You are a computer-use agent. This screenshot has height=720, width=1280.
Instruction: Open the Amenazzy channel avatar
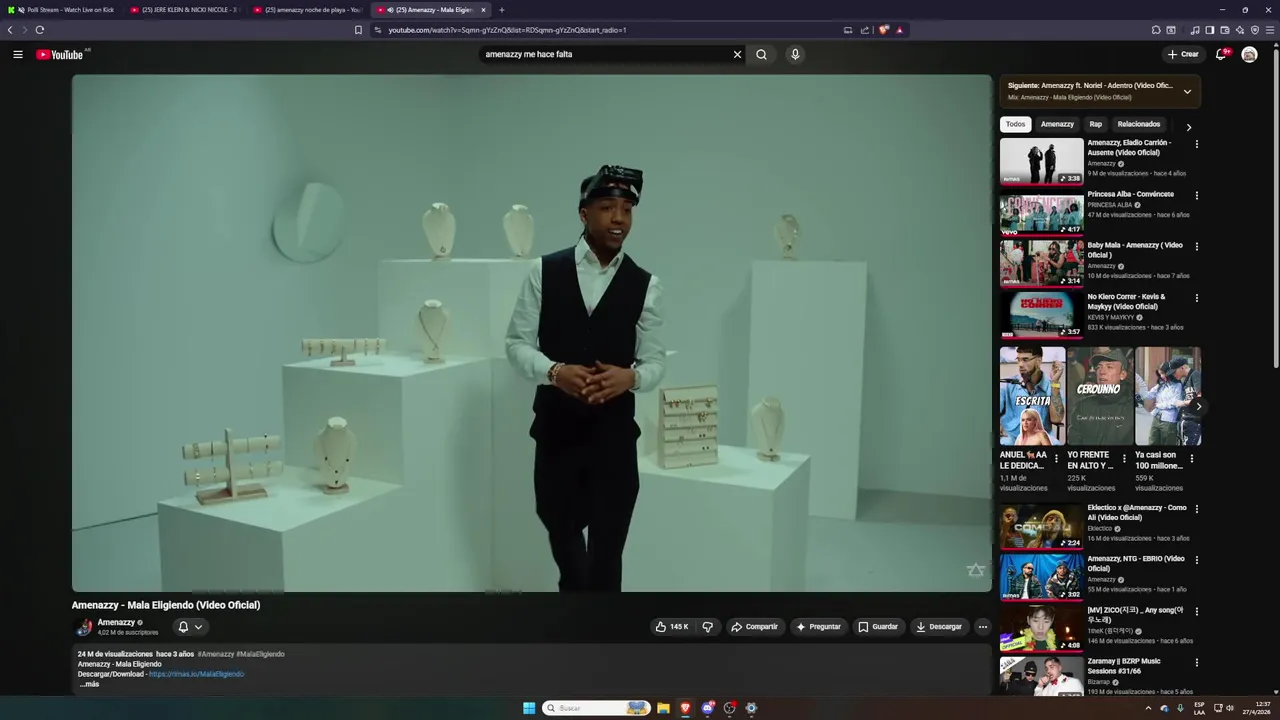click(84, 627)
